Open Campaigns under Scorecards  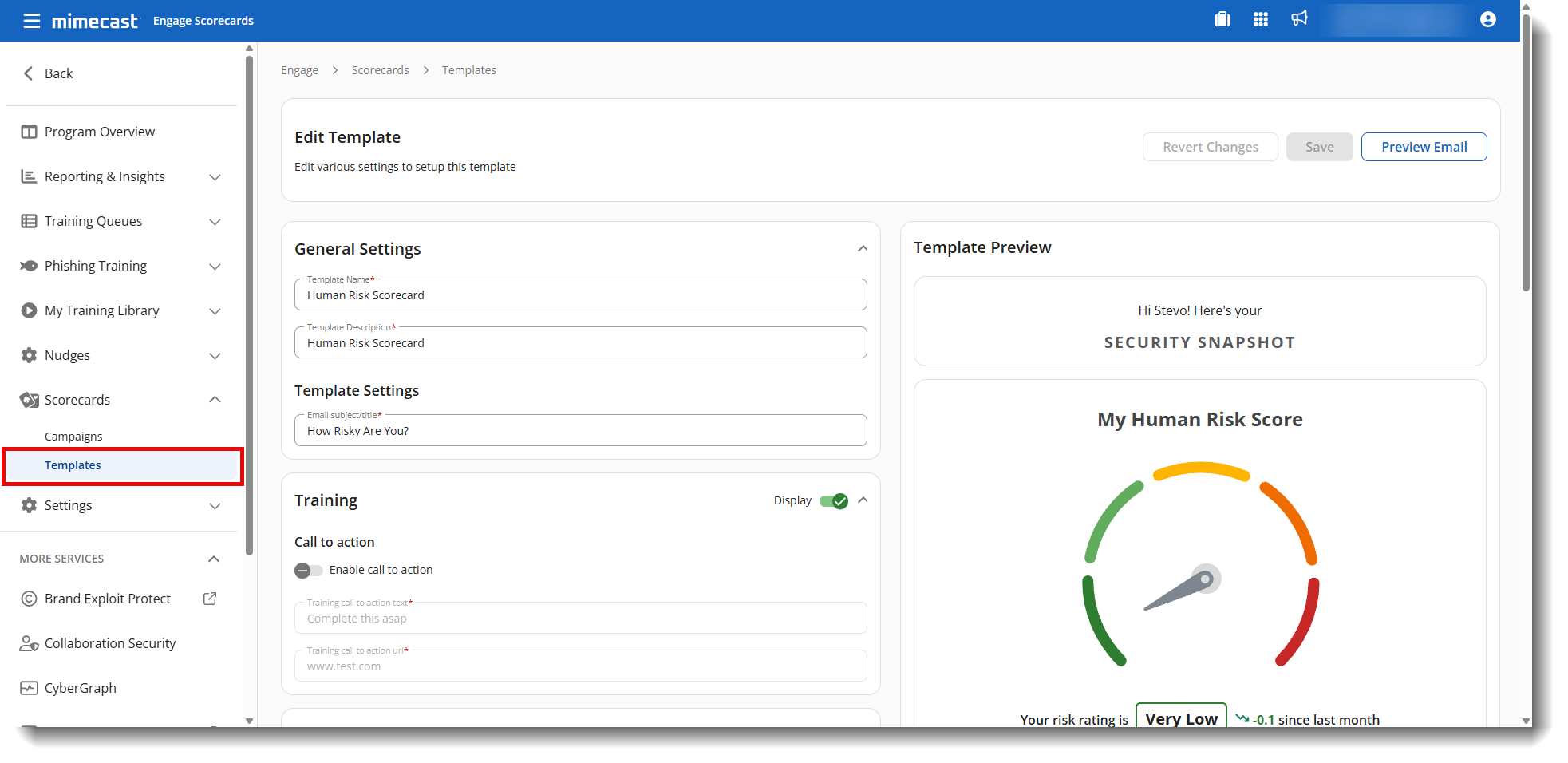tap(73, 437)
